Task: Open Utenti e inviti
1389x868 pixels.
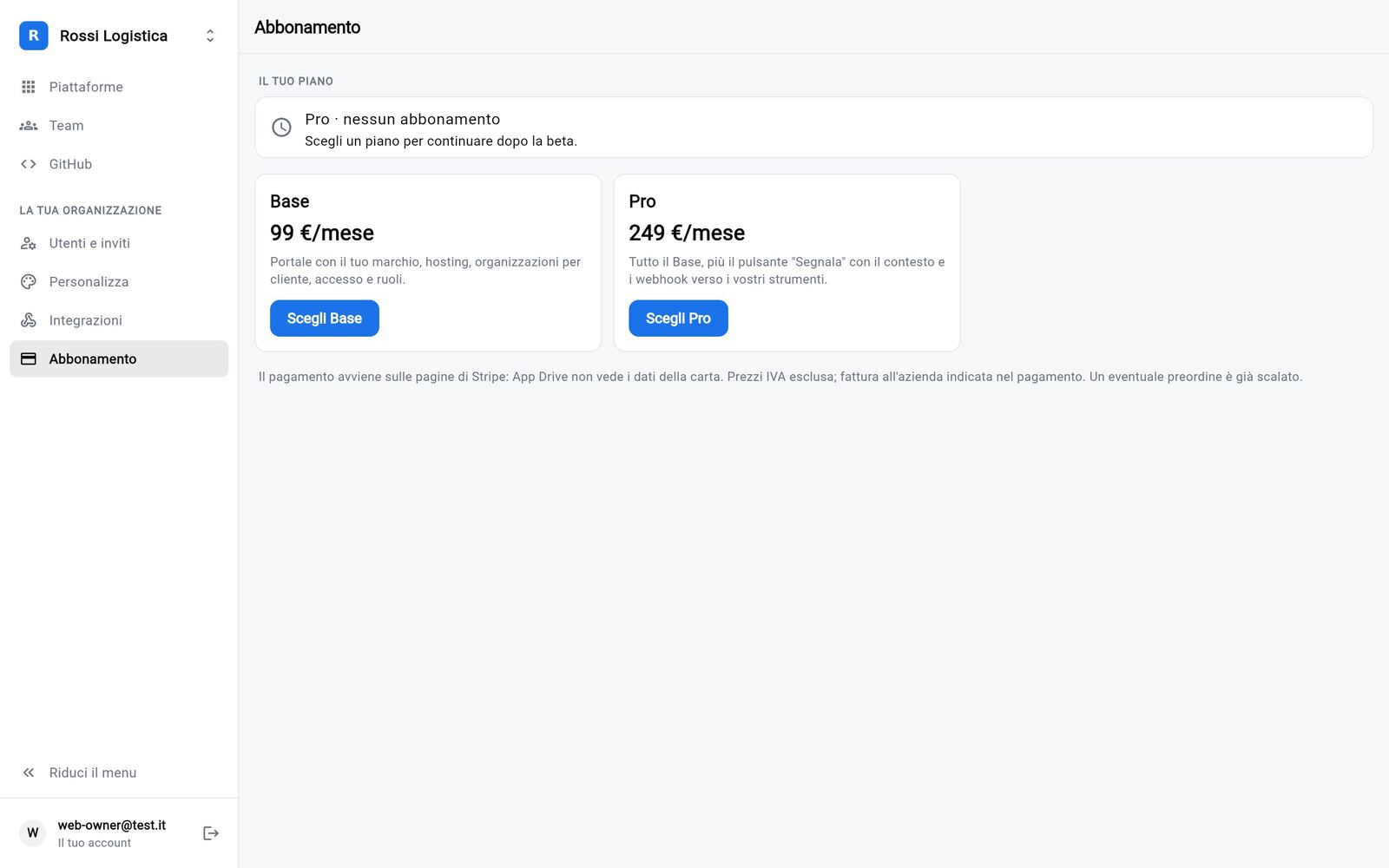Action: pos(119,244)
